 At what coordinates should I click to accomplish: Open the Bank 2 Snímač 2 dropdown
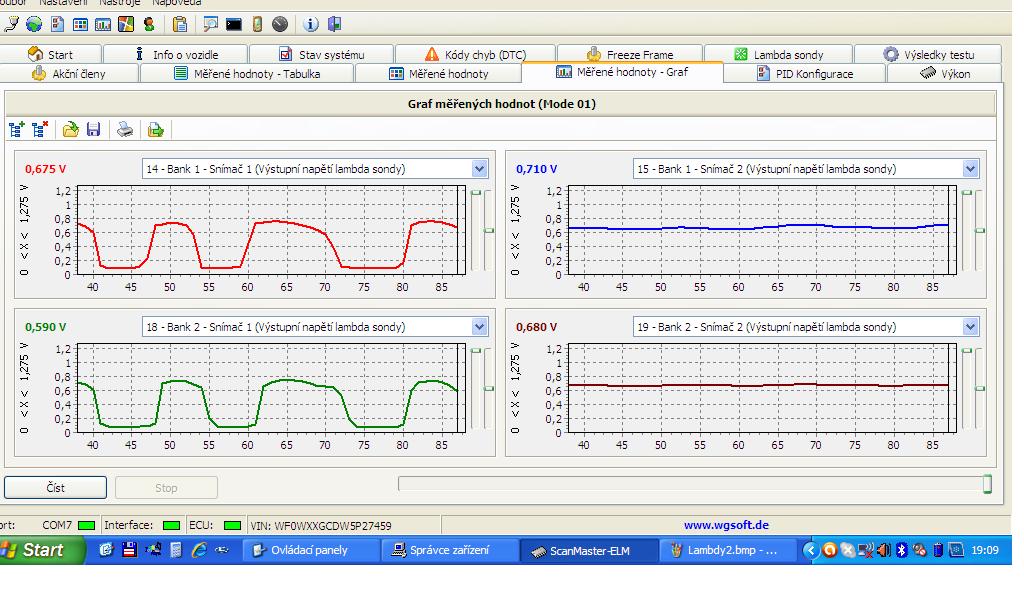[970, 327]
